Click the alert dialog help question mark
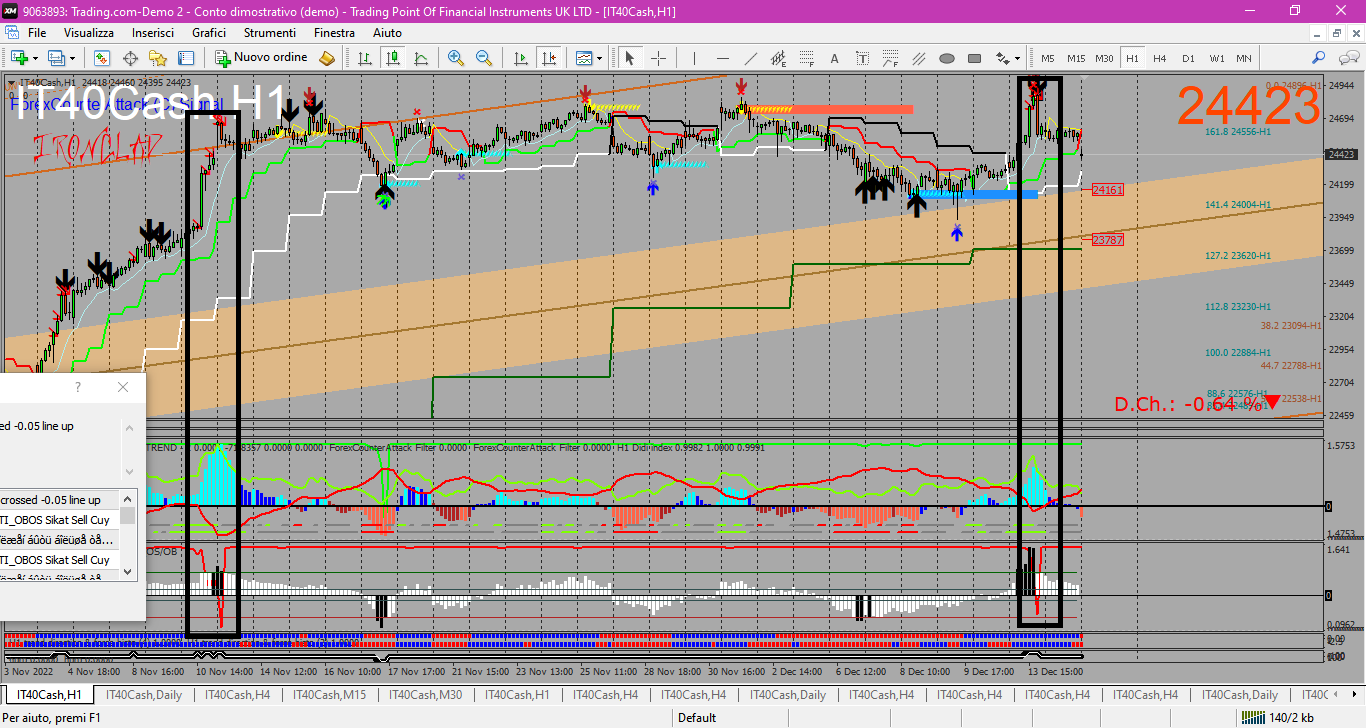The width and height of the screenshot is (1366, 728). [78, 387]
